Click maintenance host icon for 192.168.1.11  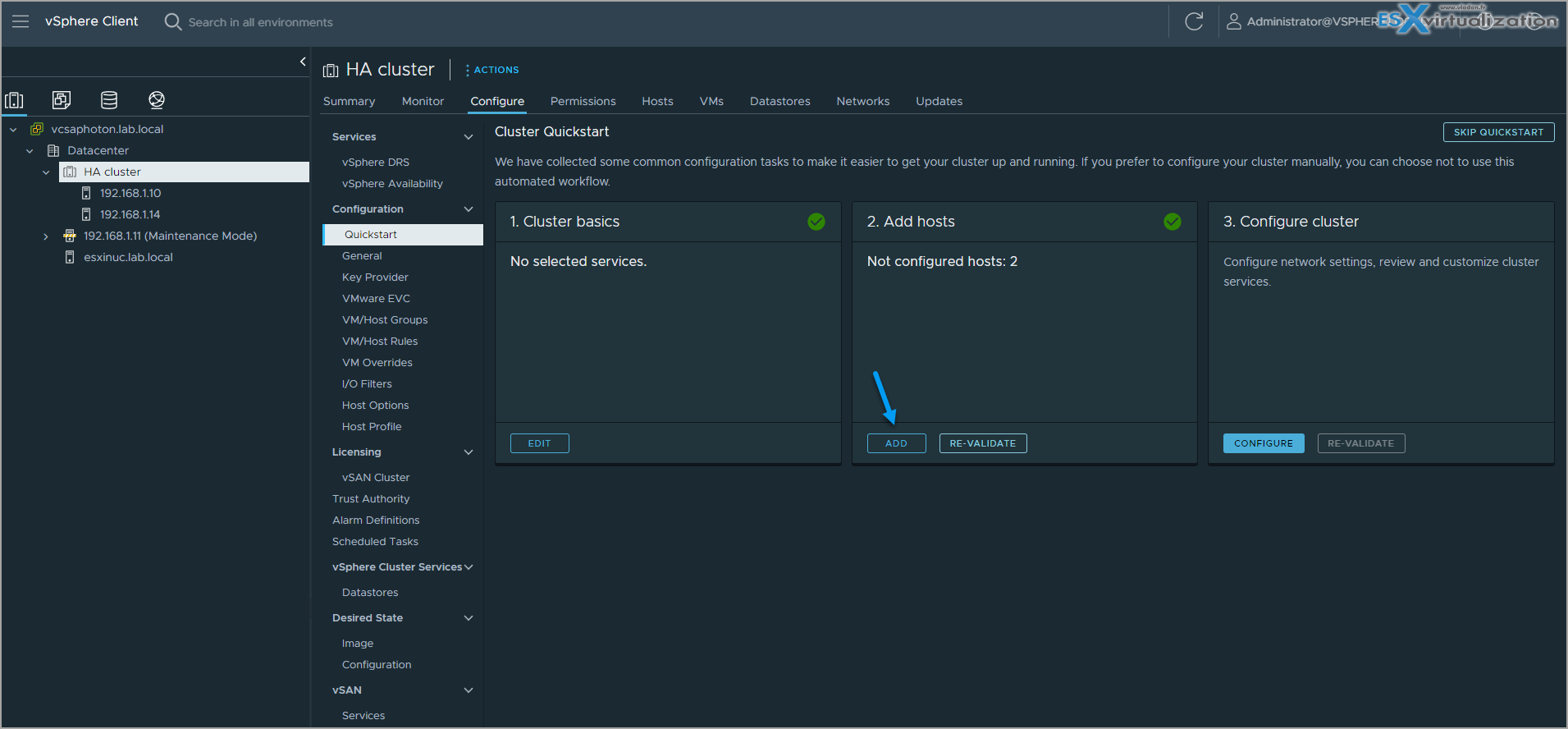tap(70, 236)
